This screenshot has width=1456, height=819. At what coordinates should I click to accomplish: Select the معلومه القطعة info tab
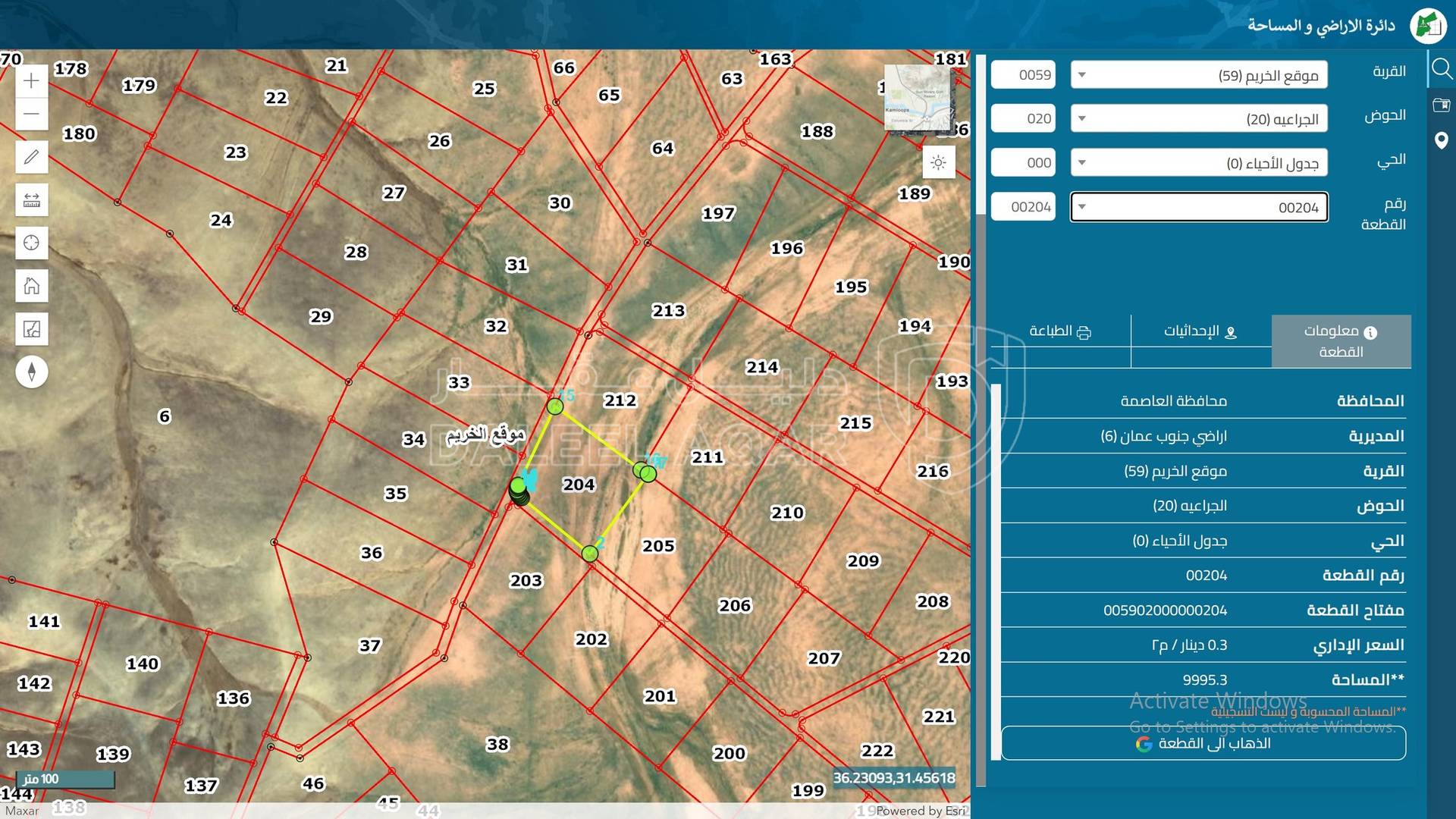pyautogui.click(x=1341, y=341)
